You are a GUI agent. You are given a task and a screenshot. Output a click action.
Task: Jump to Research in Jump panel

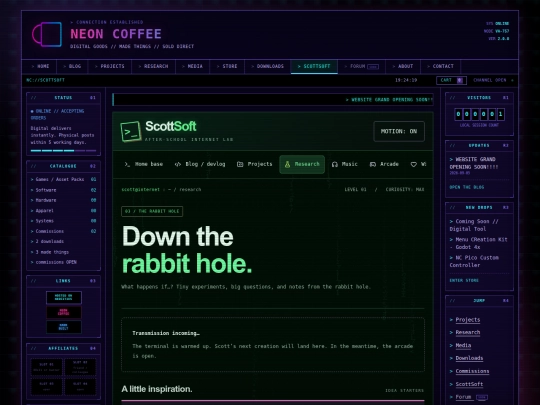[468, 332]
